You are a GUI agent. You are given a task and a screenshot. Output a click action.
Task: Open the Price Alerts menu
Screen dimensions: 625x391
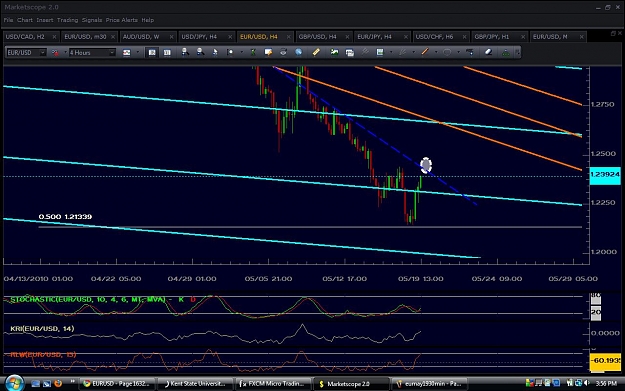(122, 20)
